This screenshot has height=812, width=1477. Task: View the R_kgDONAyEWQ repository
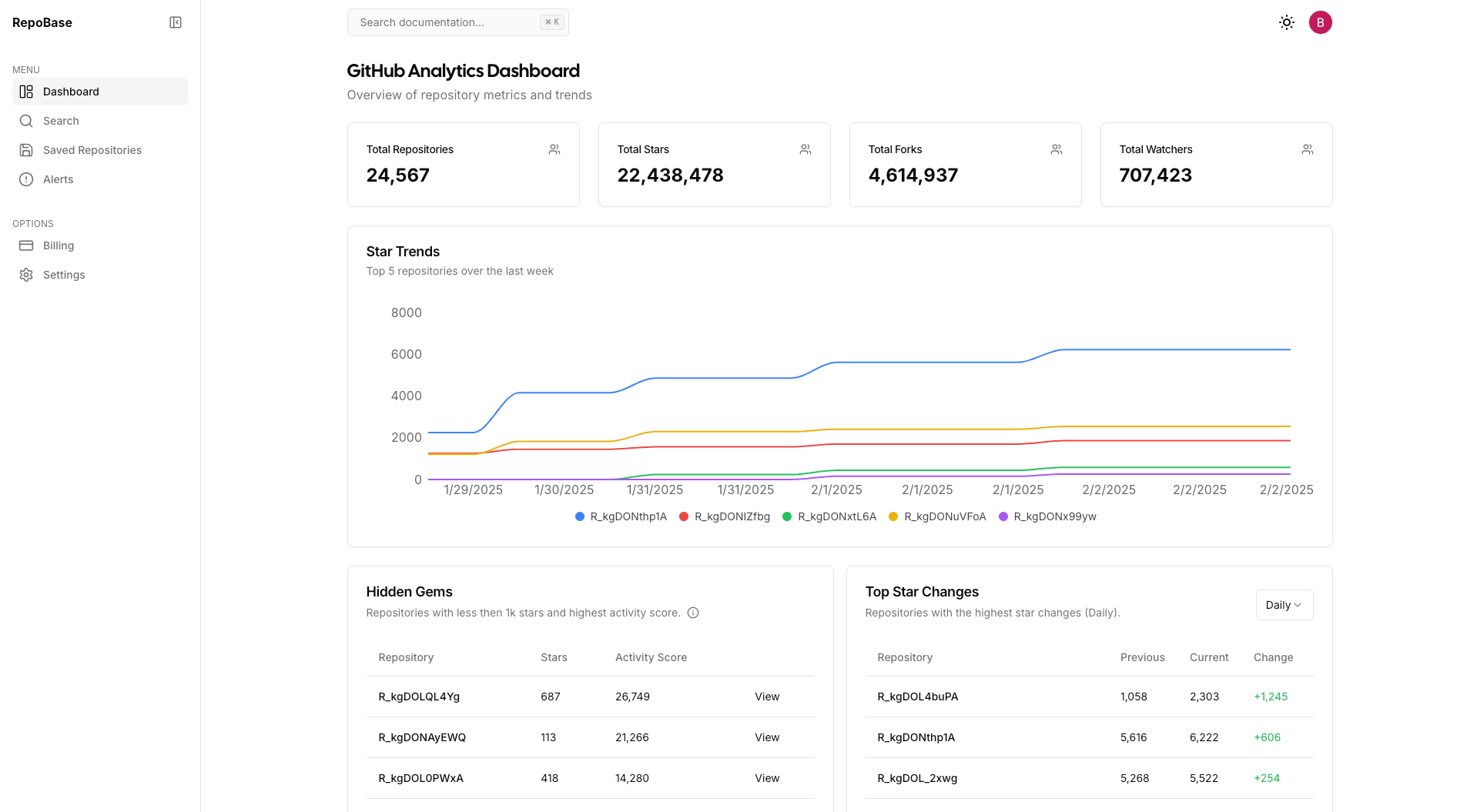766,737
